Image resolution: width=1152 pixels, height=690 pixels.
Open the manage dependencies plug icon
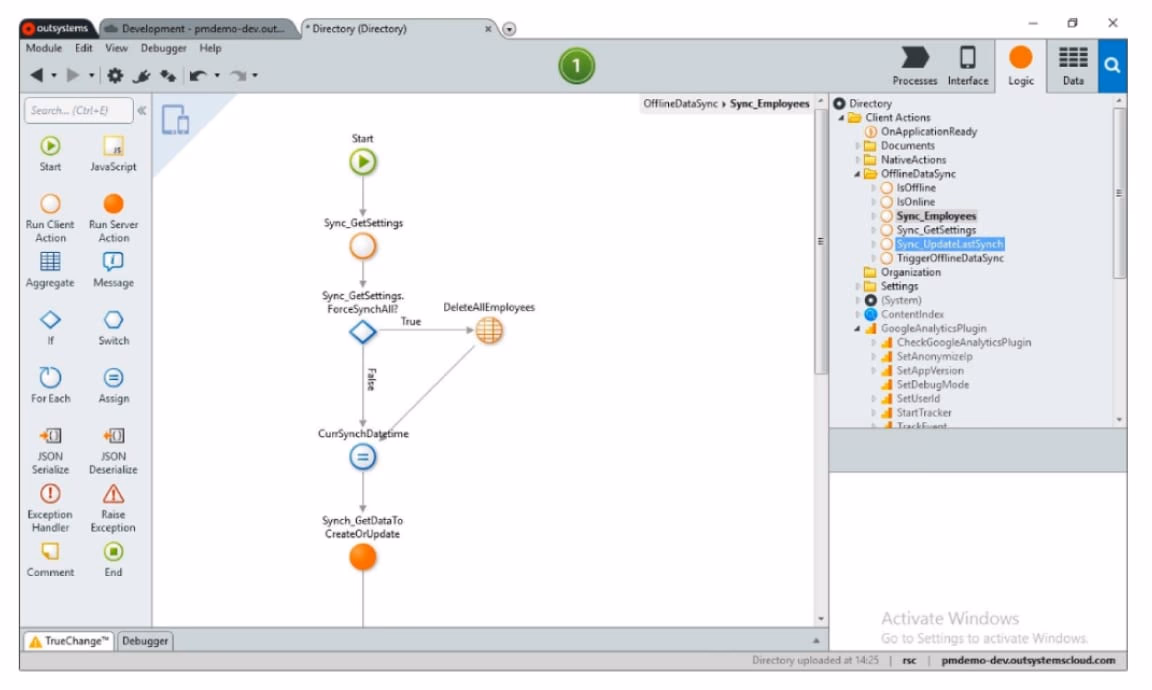click(x=143, y=75)
